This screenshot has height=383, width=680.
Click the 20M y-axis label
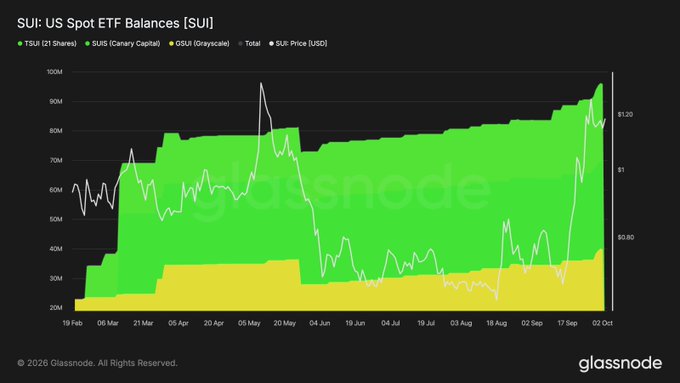56,308
